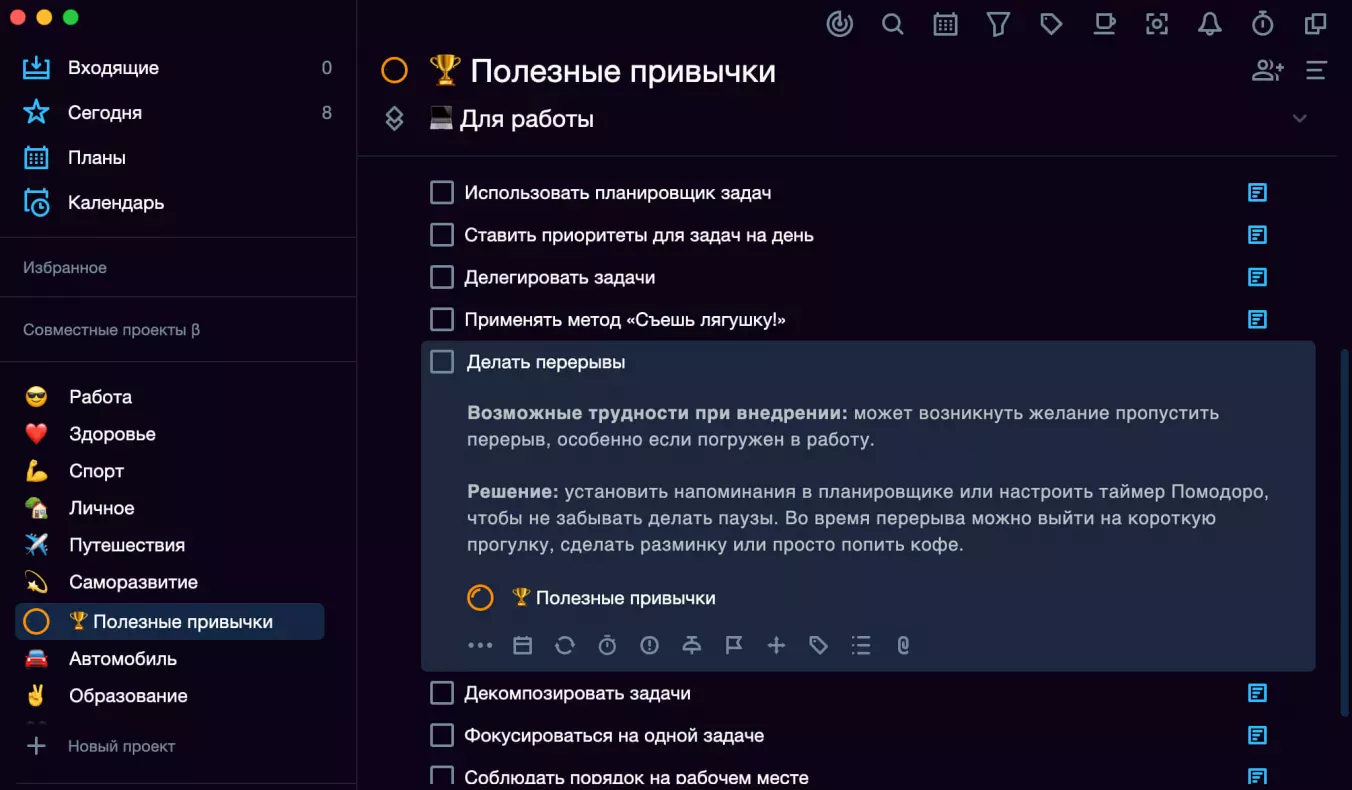Pin the task with the pushpin icon
Screen dimensions: 1352x790
click(x=692, y=646)
